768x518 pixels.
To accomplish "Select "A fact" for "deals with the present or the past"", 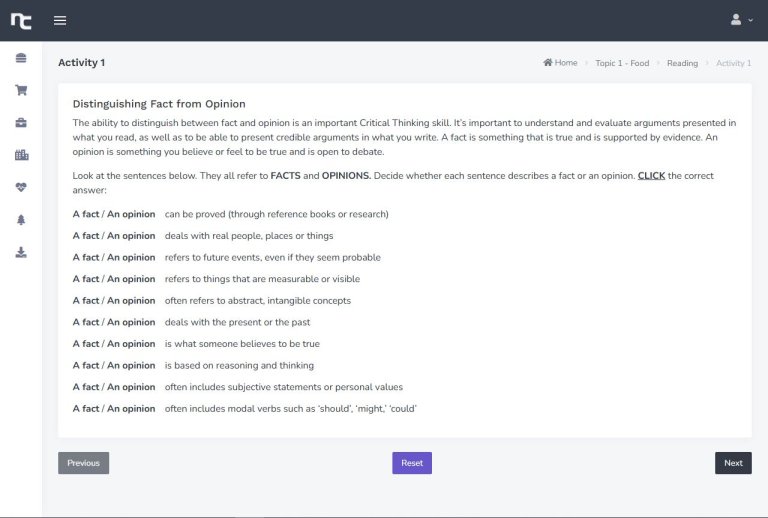I will 85,322.
